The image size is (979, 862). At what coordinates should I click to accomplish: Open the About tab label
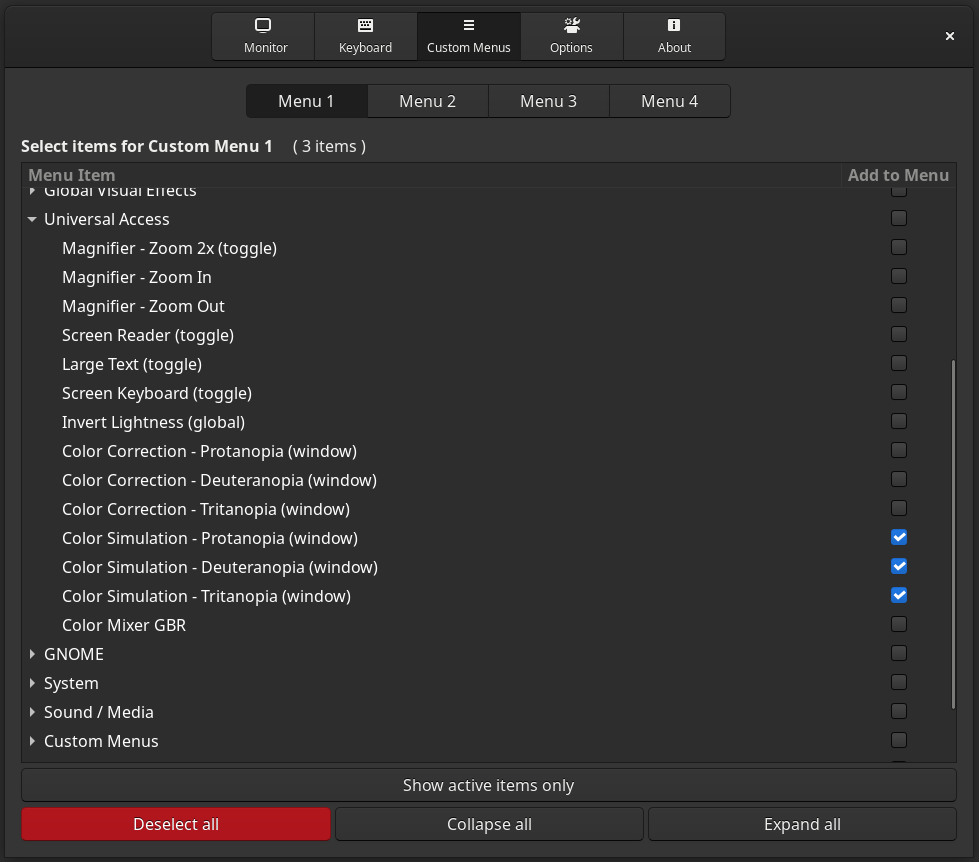click(674, 48)
